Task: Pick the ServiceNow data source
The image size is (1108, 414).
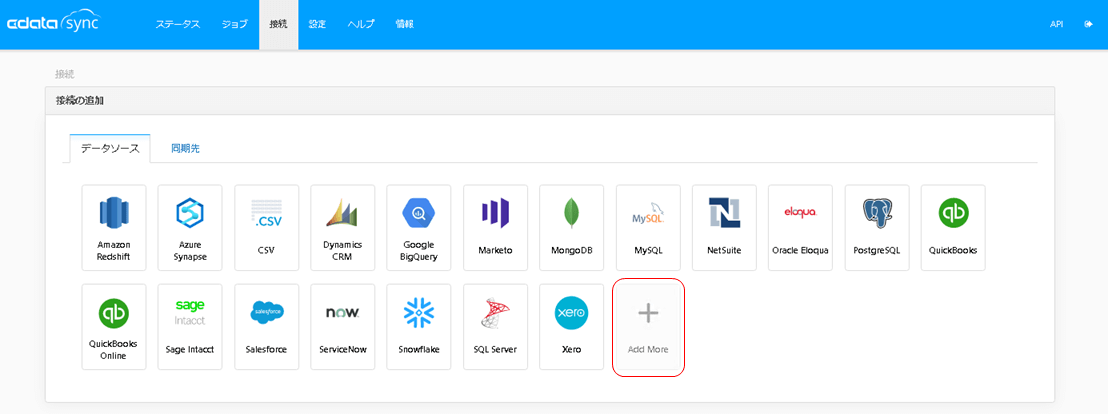Action: pyautogui.click(x=343, y=326)
